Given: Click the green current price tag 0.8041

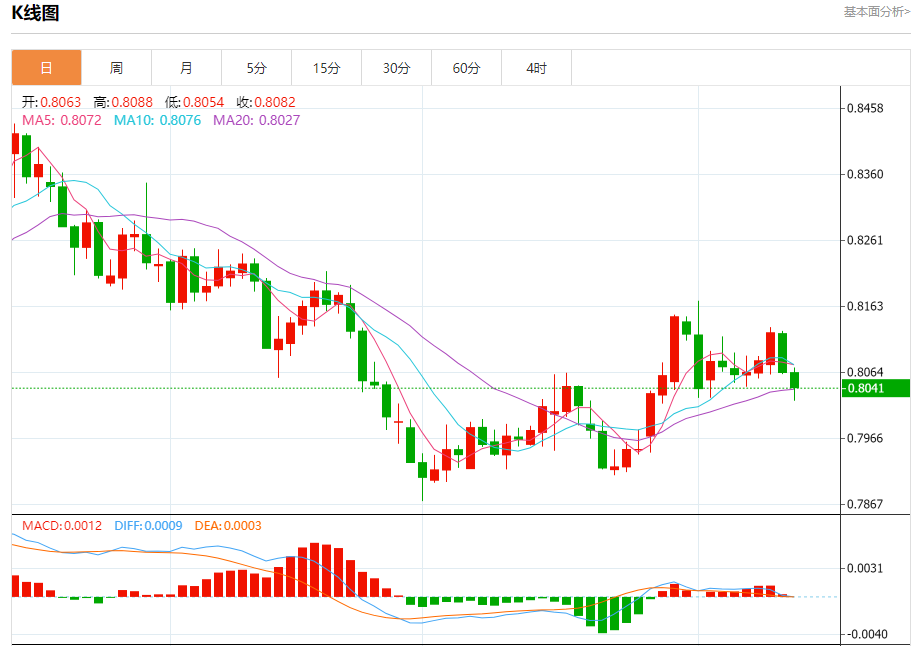Looking at the screenshot, I should coord(875,388).
